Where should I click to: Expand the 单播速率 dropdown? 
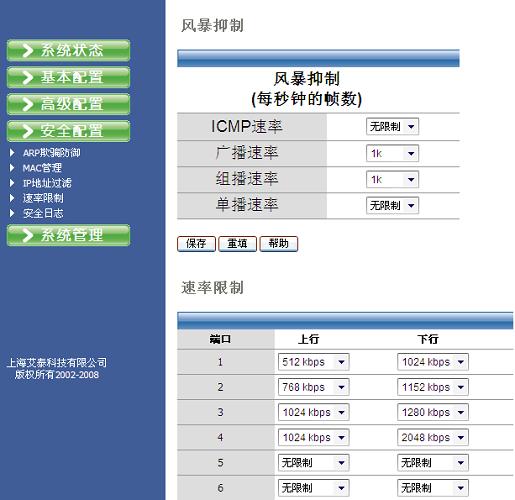pos(392,205)
